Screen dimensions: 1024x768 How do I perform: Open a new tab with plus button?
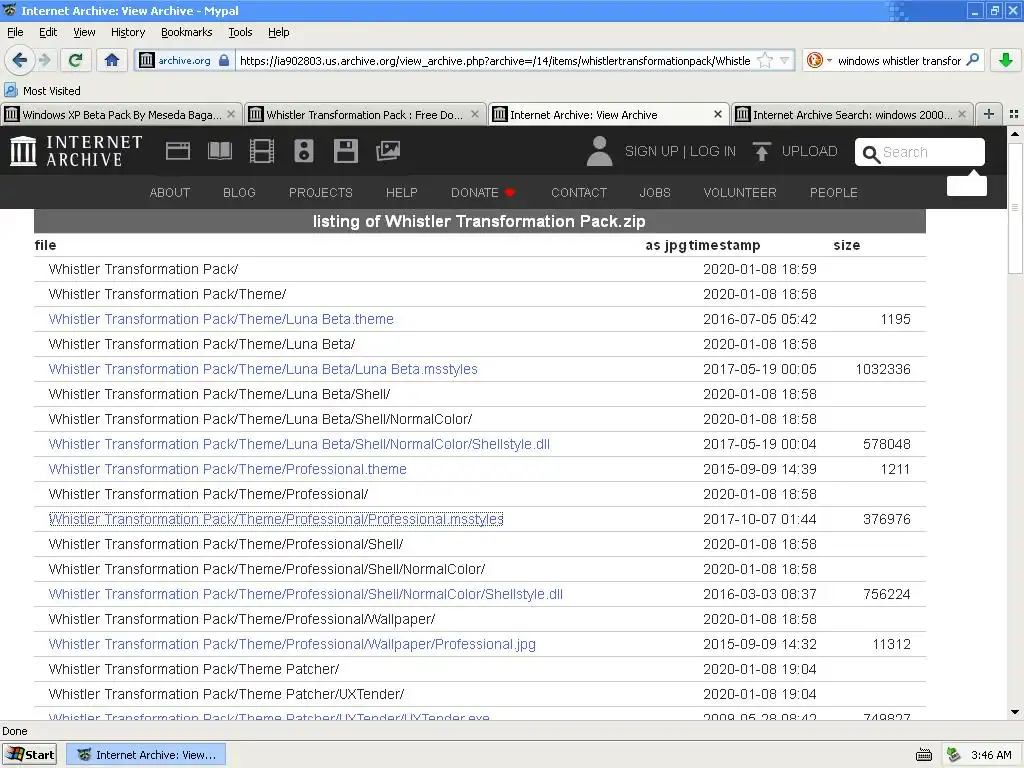coord(989,114)
